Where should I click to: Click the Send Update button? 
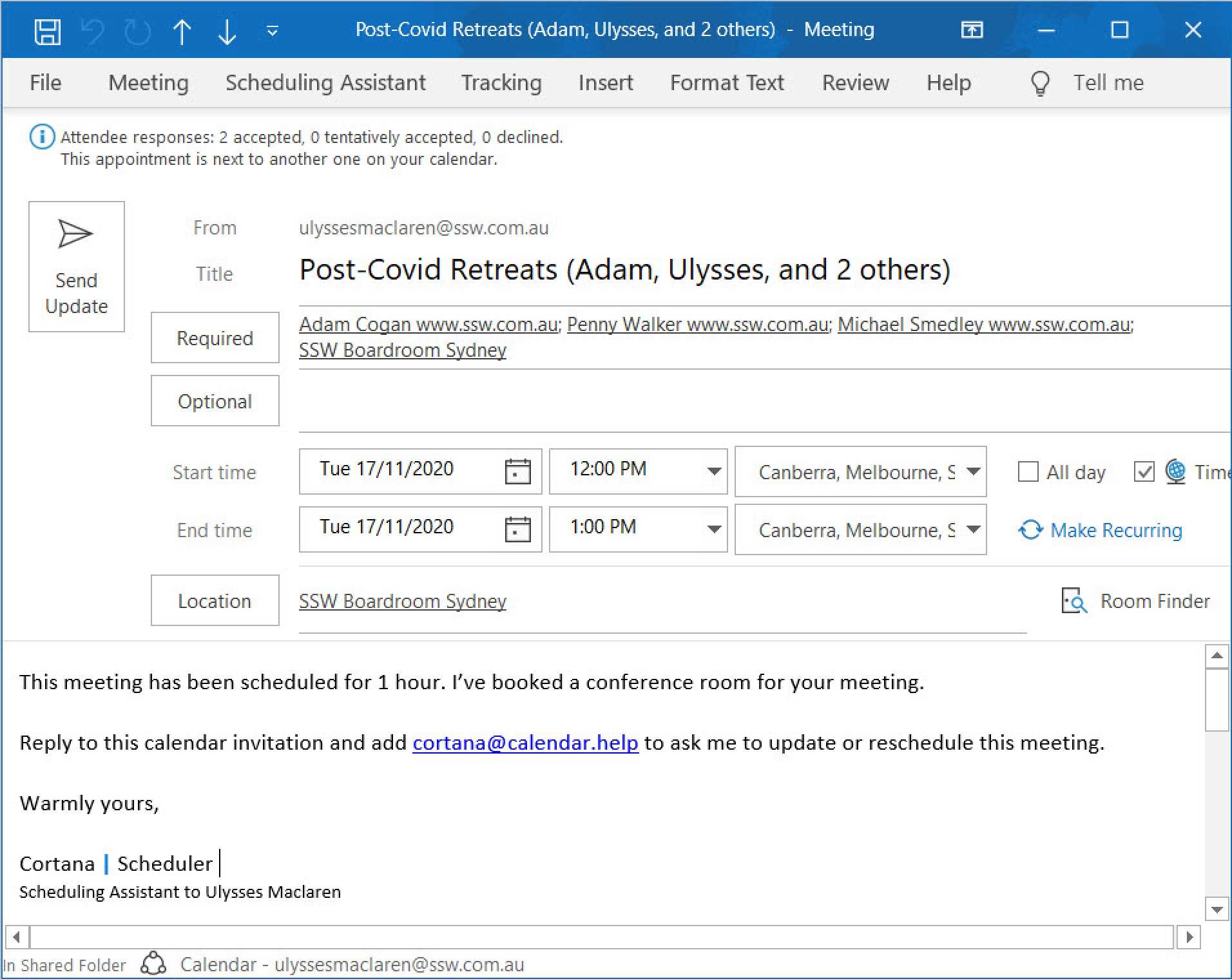click(76, 267)
